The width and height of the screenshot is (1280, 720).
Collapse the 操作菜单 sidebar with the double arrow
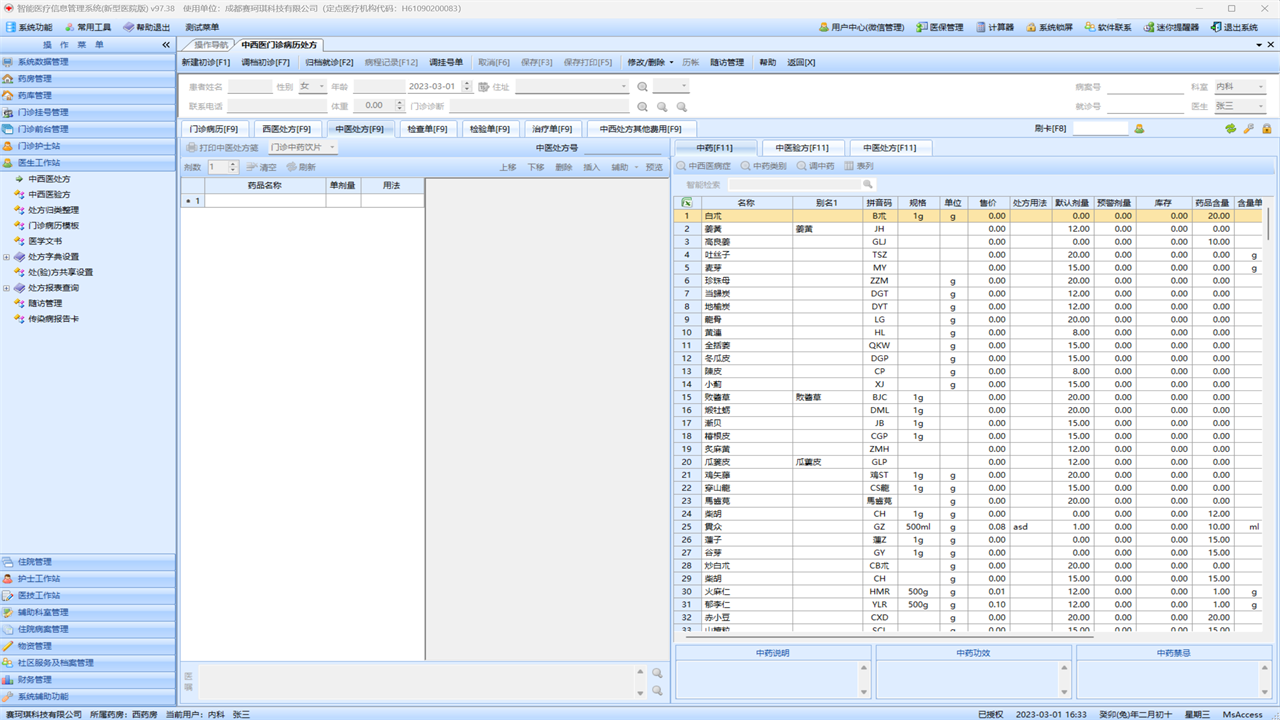[166, 45]
